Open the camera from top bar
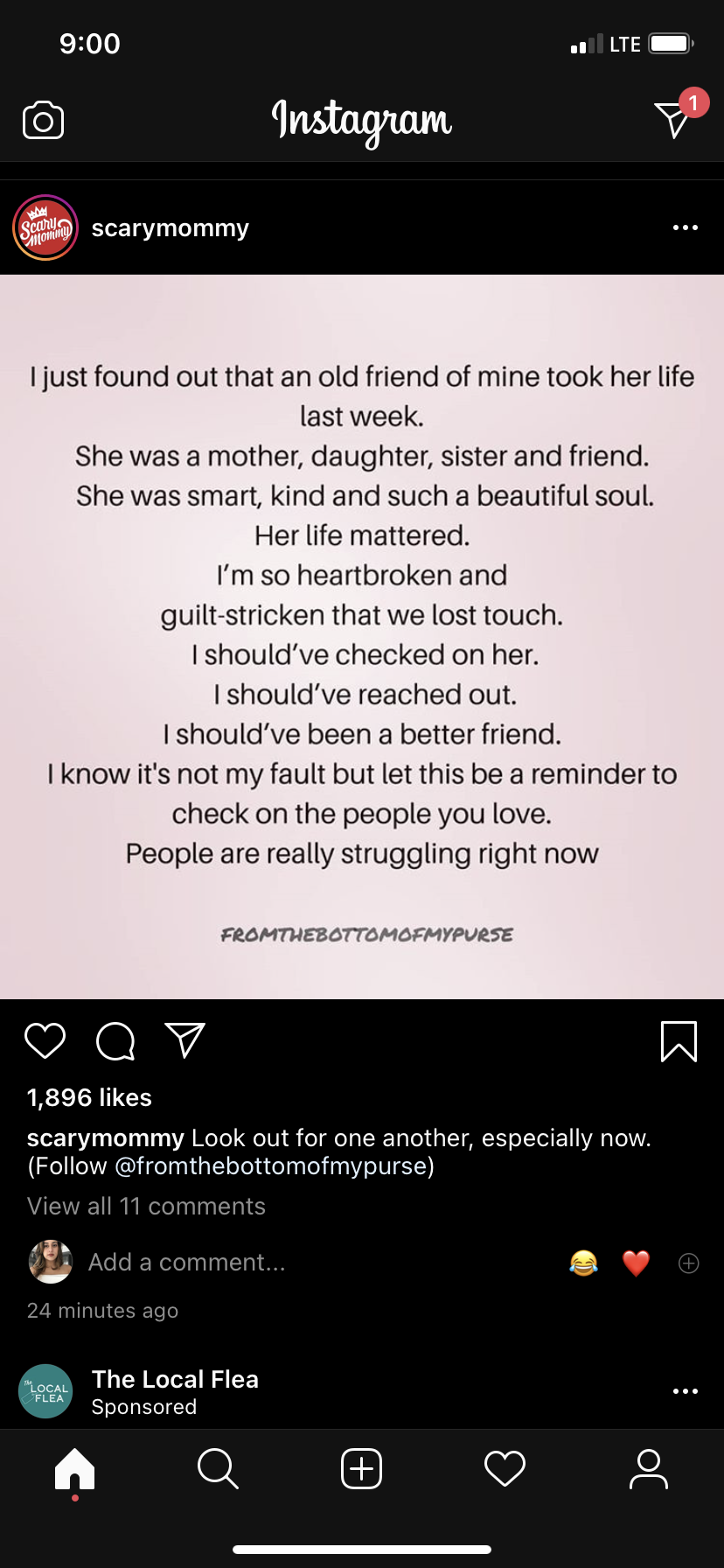Viewport: 724px width, 1568px height. tap(43, 120)
